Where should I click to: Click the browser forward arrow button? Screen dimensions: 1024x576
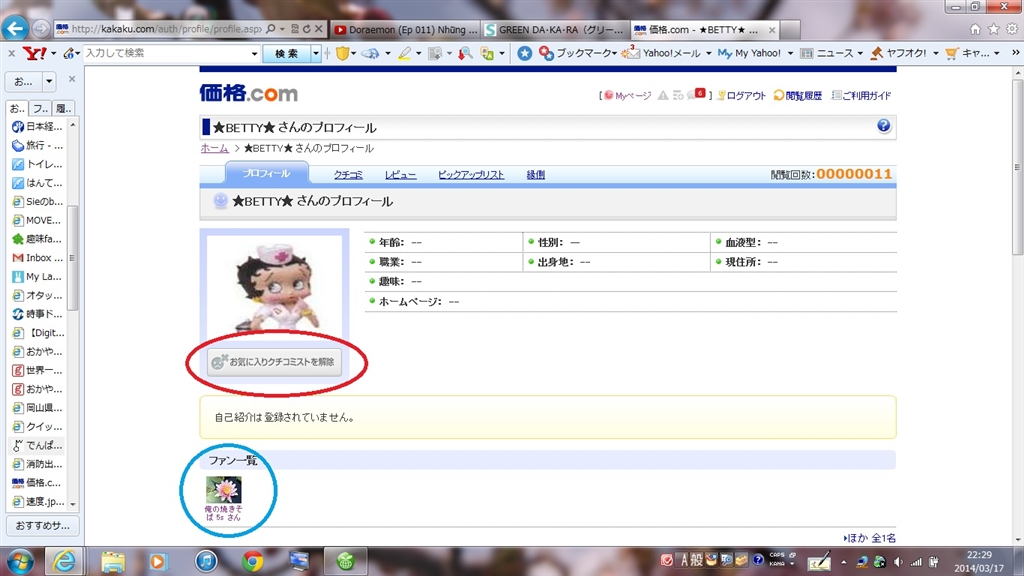pos(40,29)
